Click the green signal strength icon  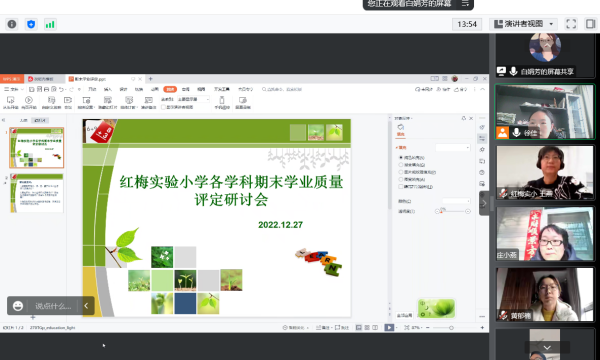50,24
